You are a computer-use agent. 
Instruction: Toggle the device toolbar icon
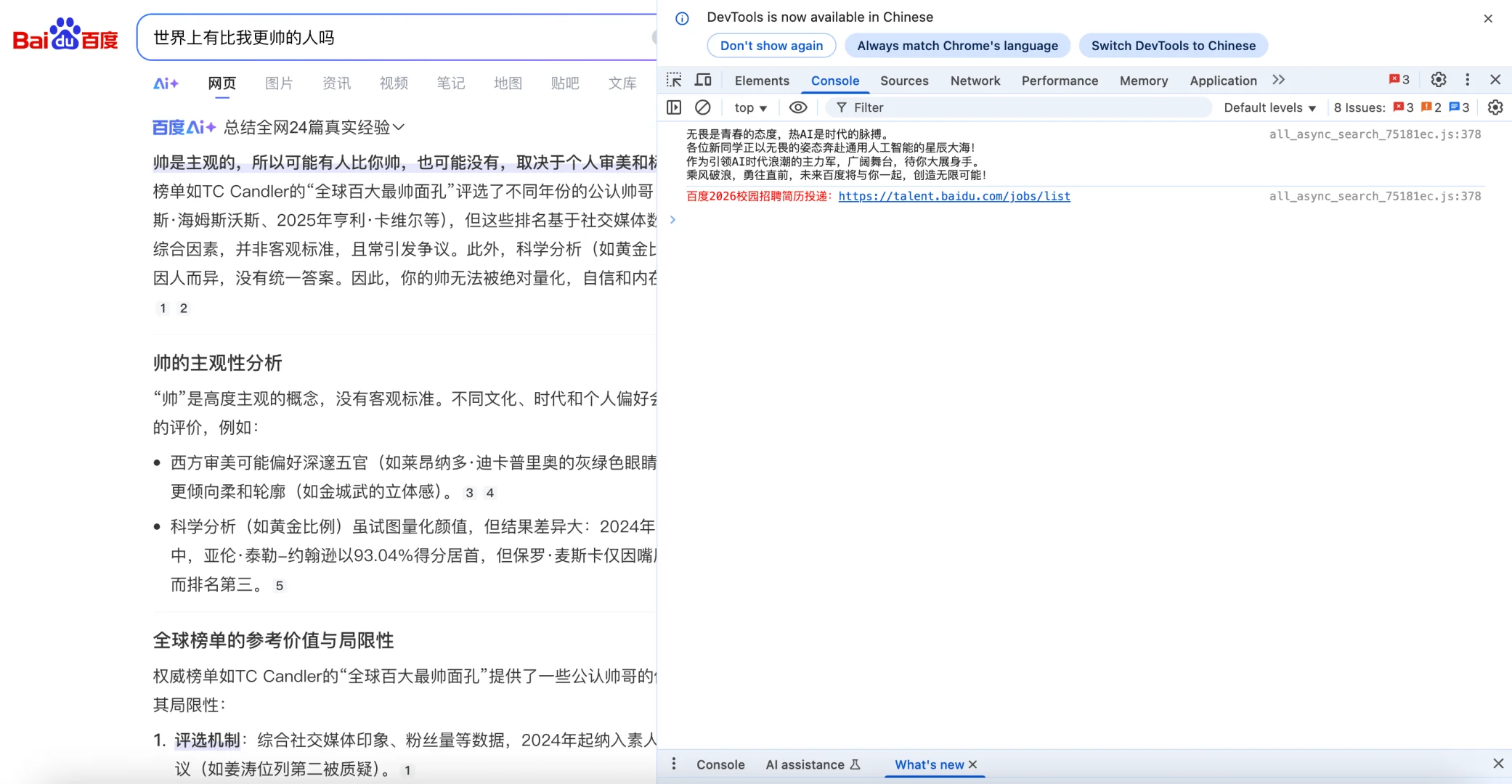click(703, 80)
